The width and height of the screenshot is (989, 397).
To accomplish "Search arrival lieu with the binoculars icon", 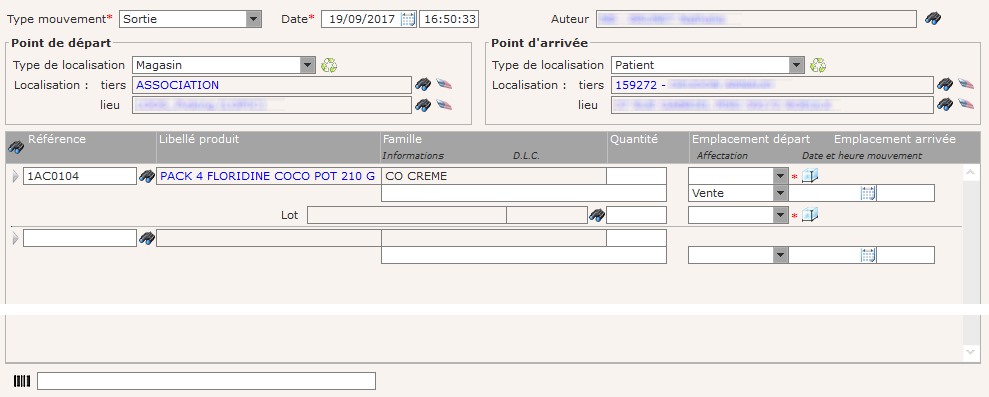I will tap(944, 105).
